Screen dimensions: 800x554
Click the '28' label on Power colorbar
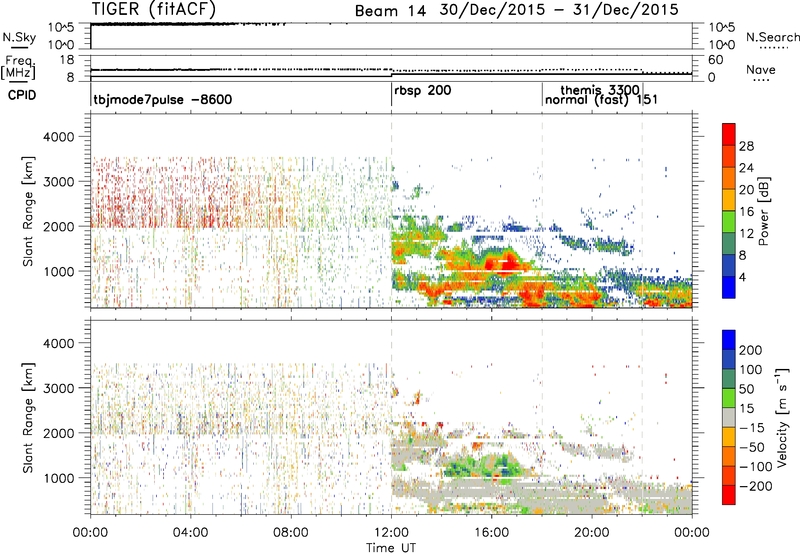pyautogui.click(x=746, y=146)
